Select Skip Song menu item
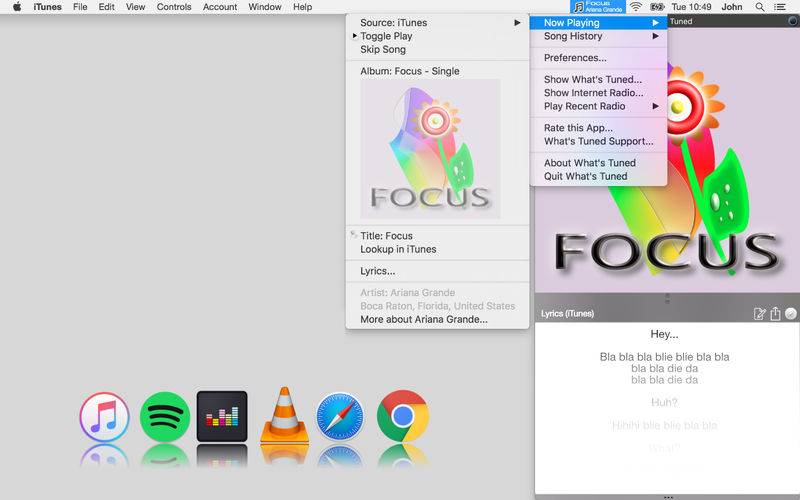800x500 pixels. 437,49
